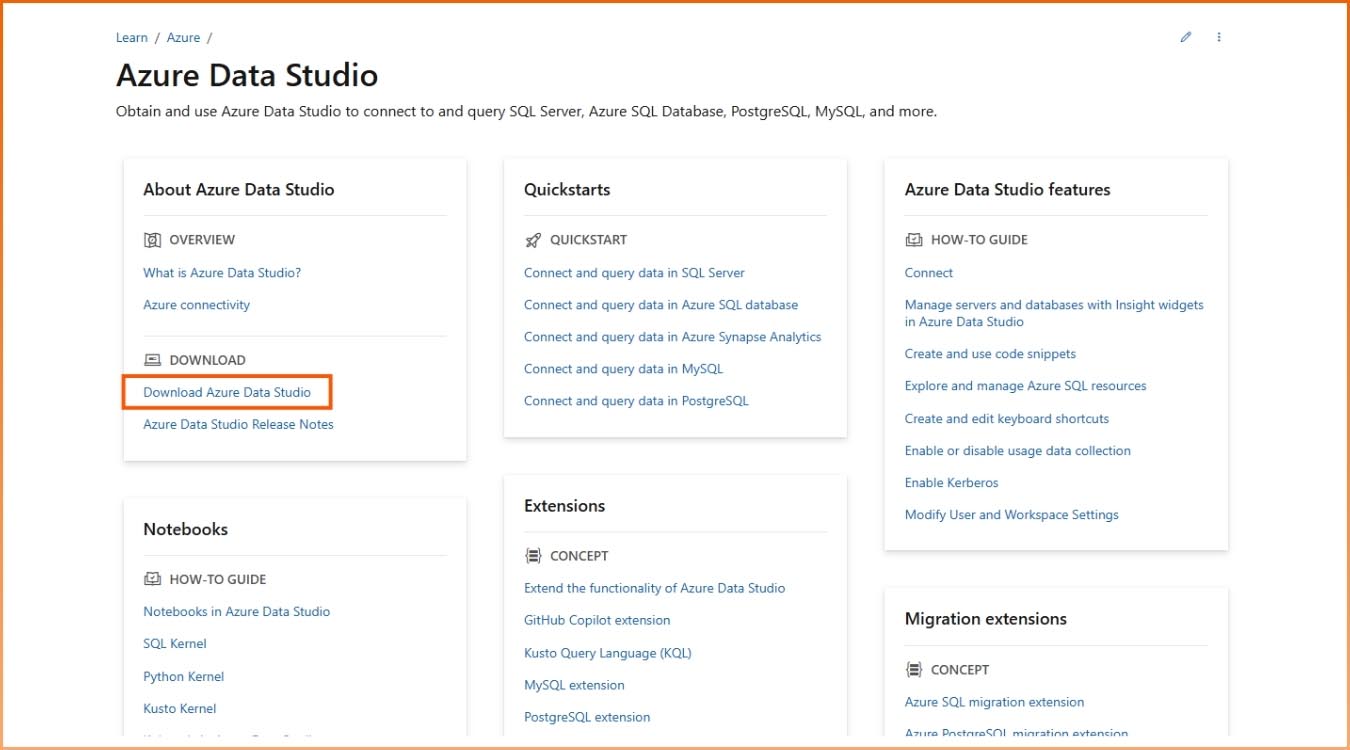Viewport: 1350px width, 750px height.
Task: Open Enable or disable usage data collection
Action: (1018, 451)
